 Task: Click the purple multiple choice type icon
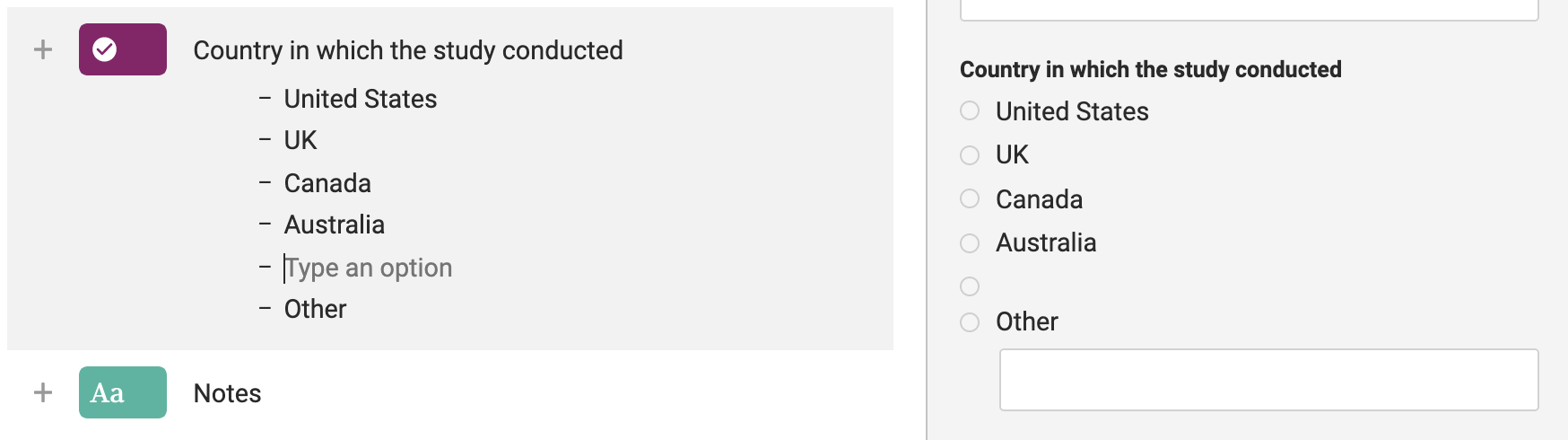[122, 49]
